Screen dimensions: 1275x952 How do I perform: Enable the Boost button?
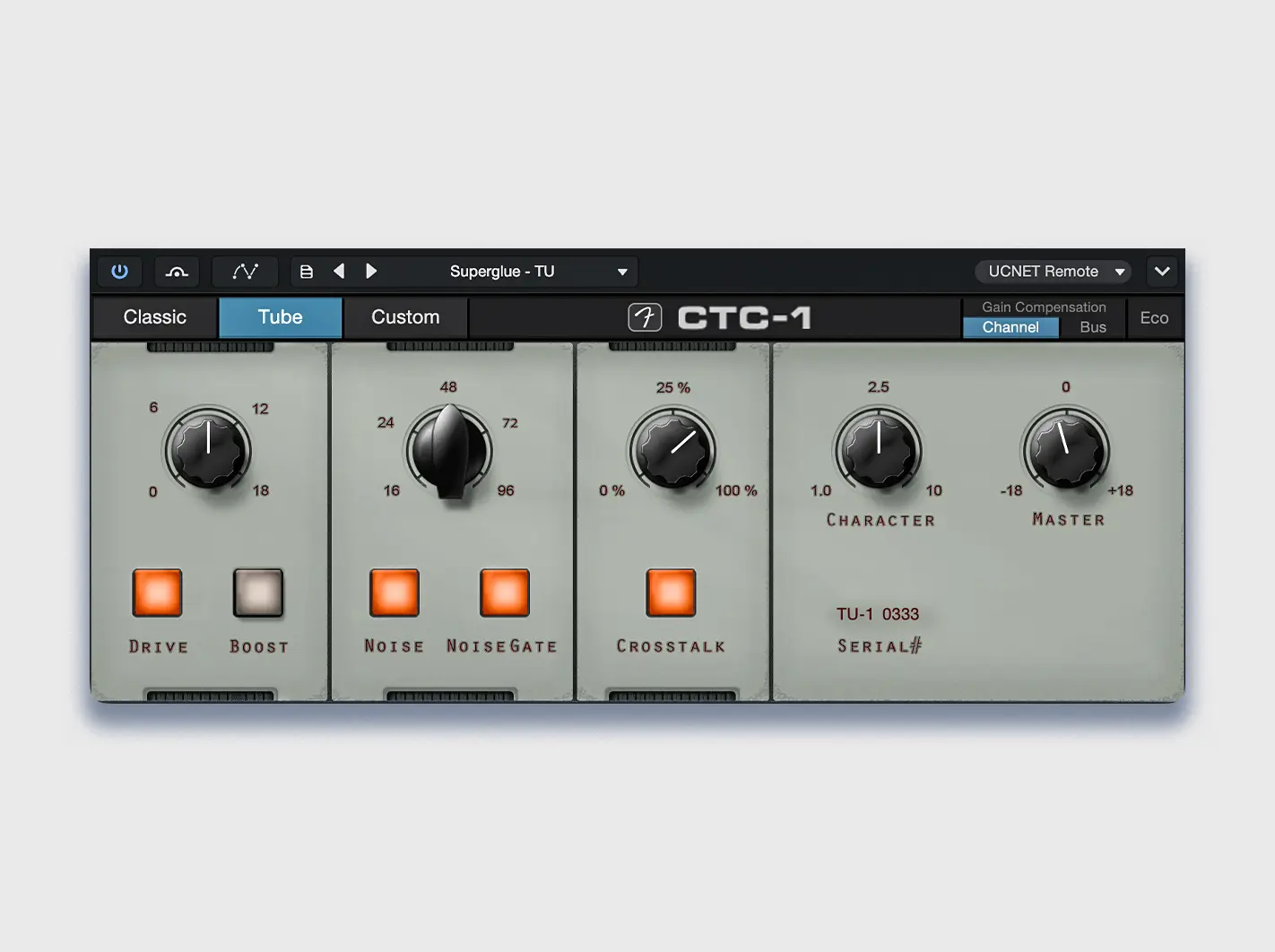click(258, 593)
